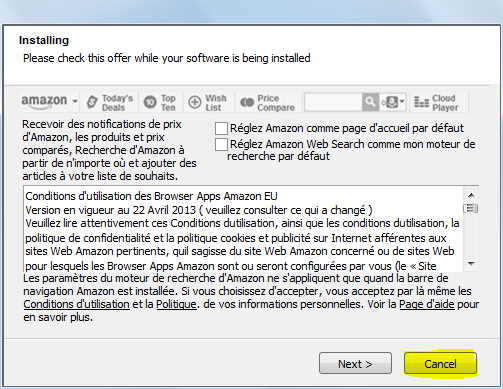Screen dimensions: 503x389
Task: Open the Conditions d'utilisation link
Action: point(76,304)
